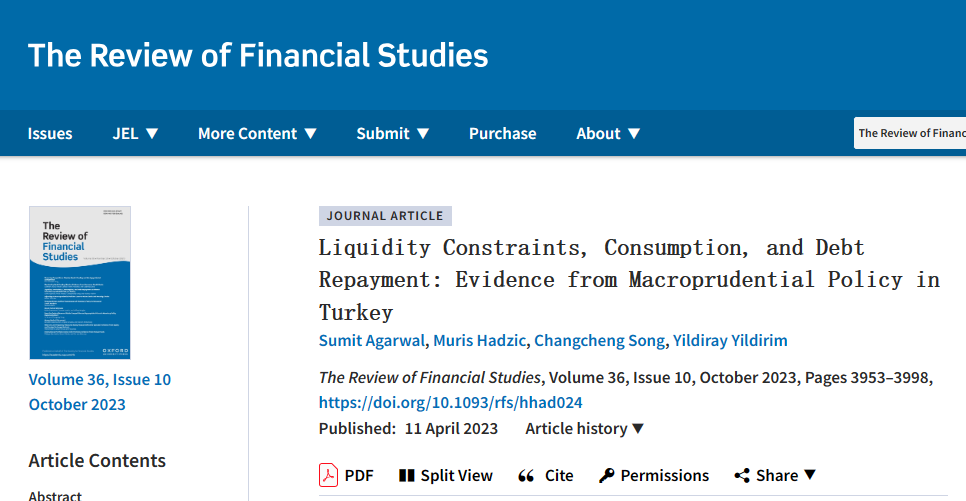The height and width of the screenshot is (501, 966).
Task: Click the journal cover thumbnail
Action: coord(80,283)
